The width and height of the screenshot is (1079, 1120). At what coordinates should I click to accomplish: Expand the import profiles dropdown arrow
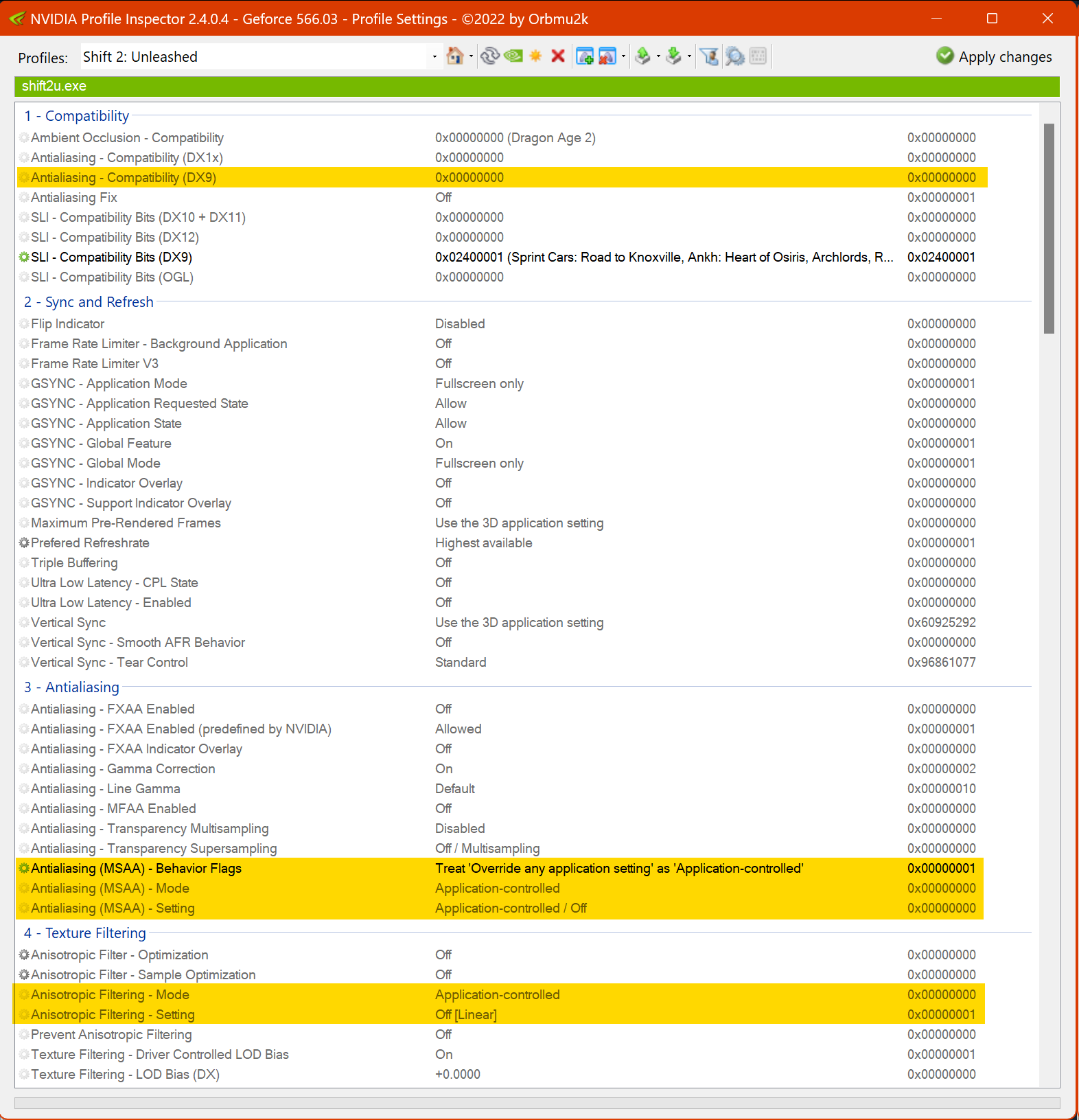689,56
